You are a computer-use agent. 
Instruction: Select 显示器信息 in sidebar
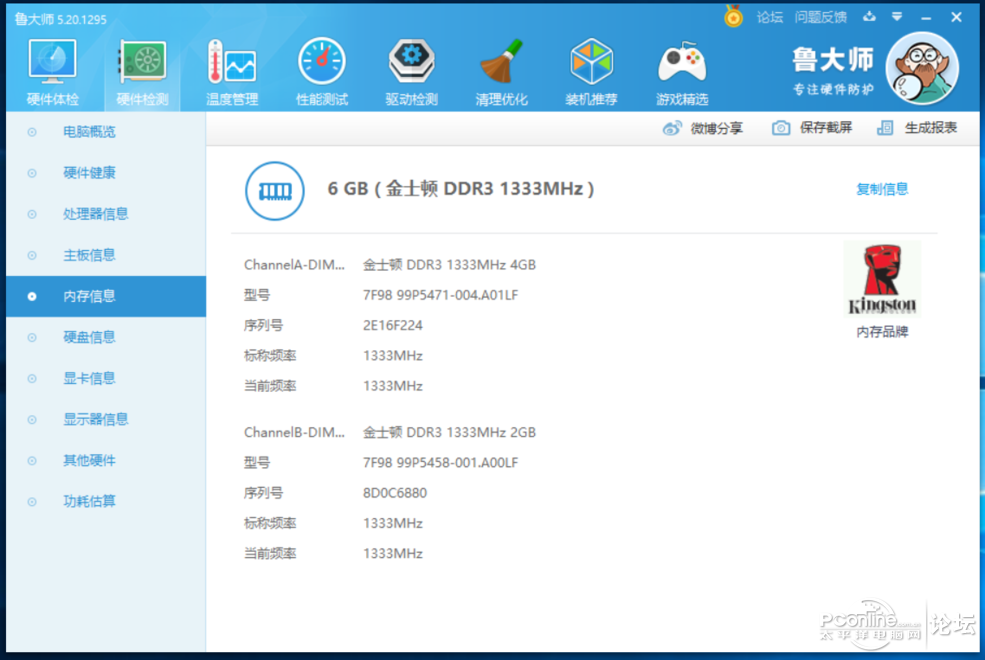[x=106, y=419]
